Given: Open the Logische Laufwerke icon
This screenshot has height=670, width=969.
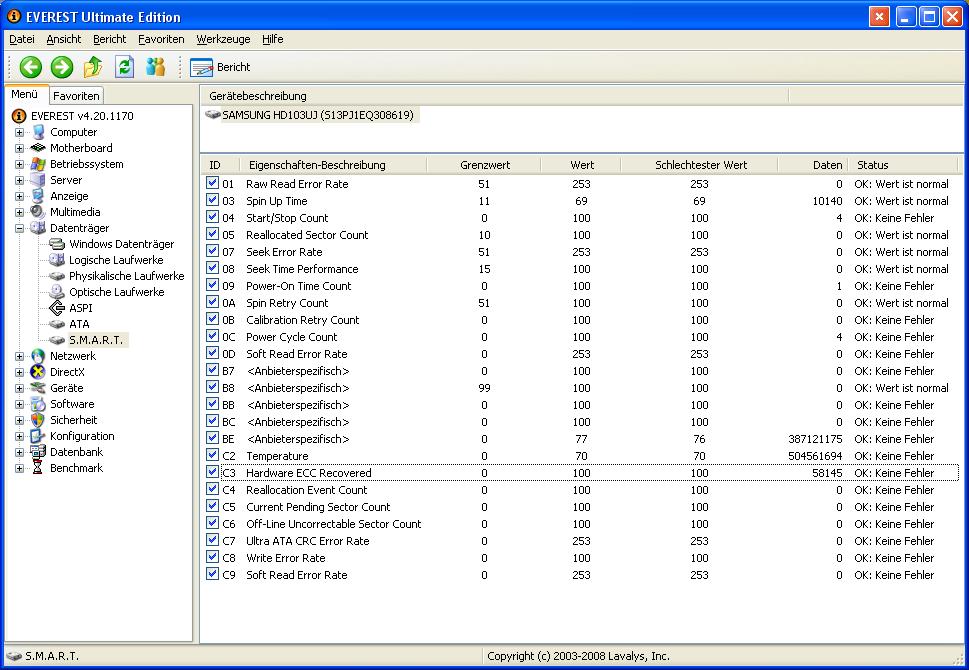Looking at the screenshot, I should point(57,260).
